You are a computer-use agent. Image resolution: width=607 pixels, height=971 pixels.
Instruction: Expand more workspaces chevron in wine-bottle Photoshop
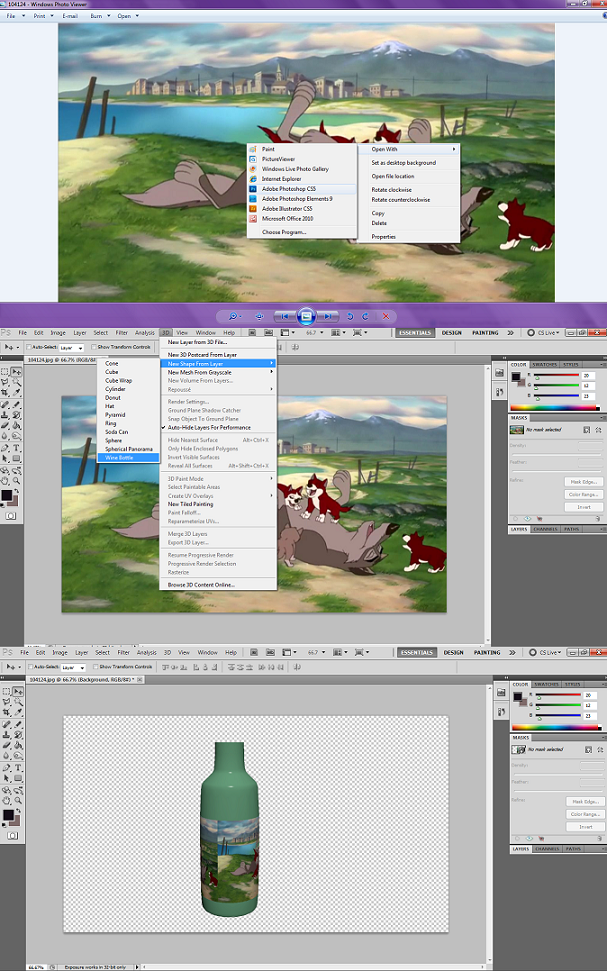coord(512,652)
